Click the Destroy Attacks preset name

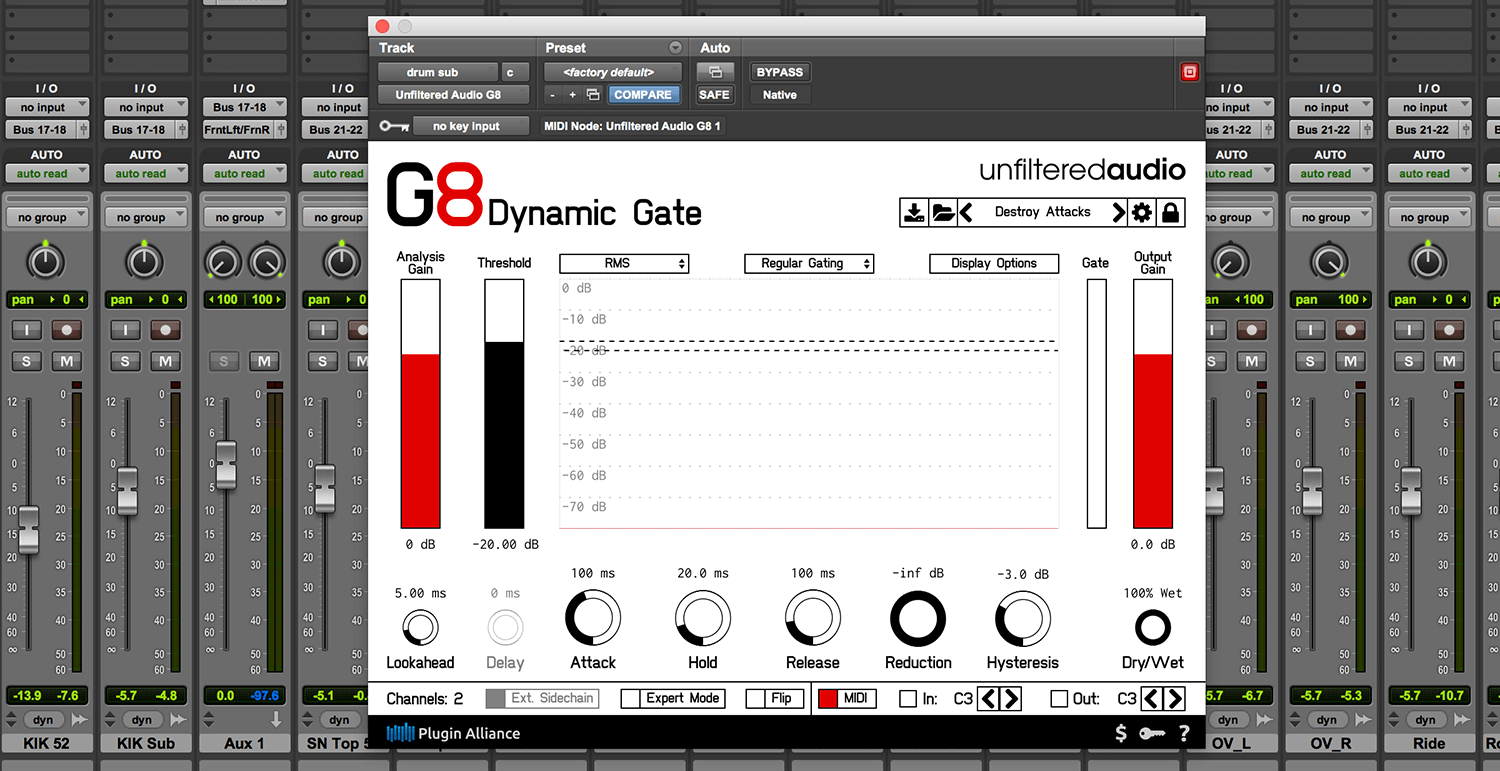[x=1042, y=212]
